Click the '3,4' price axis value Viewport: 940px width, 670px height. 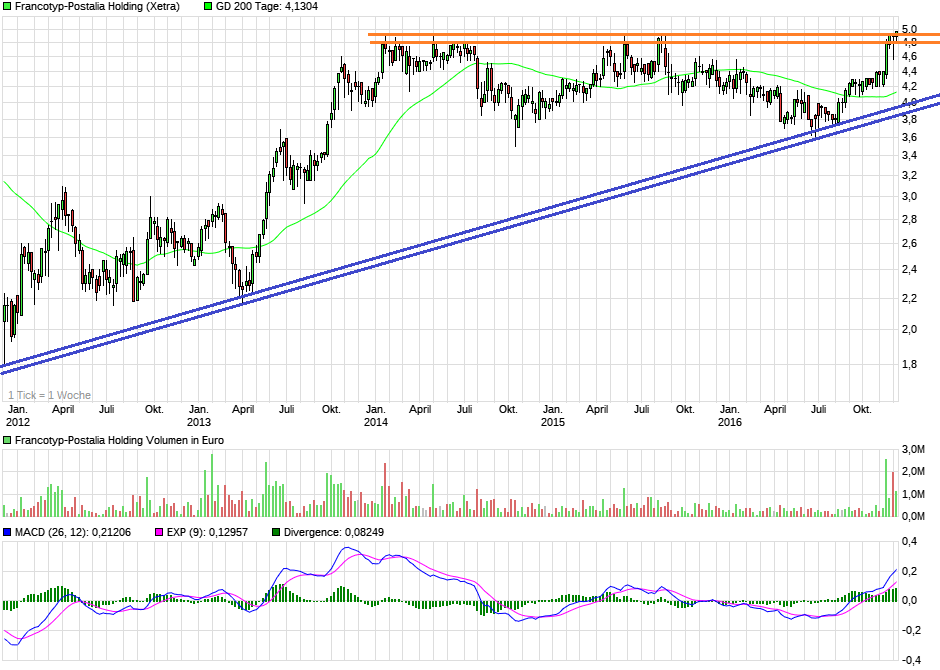[x=909, y=156]
